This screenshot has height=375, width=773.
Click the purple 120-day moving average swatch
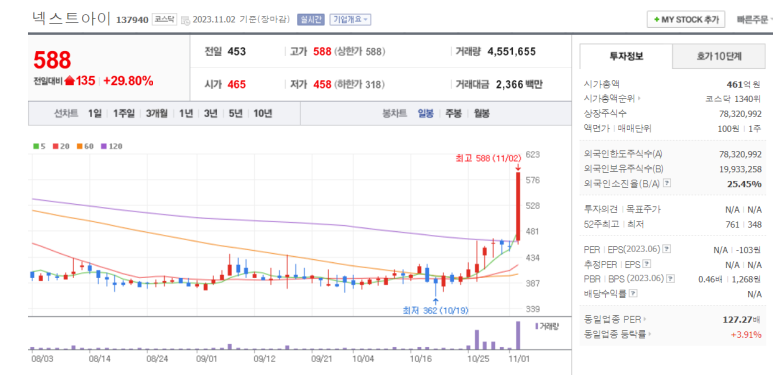point(104,146)
